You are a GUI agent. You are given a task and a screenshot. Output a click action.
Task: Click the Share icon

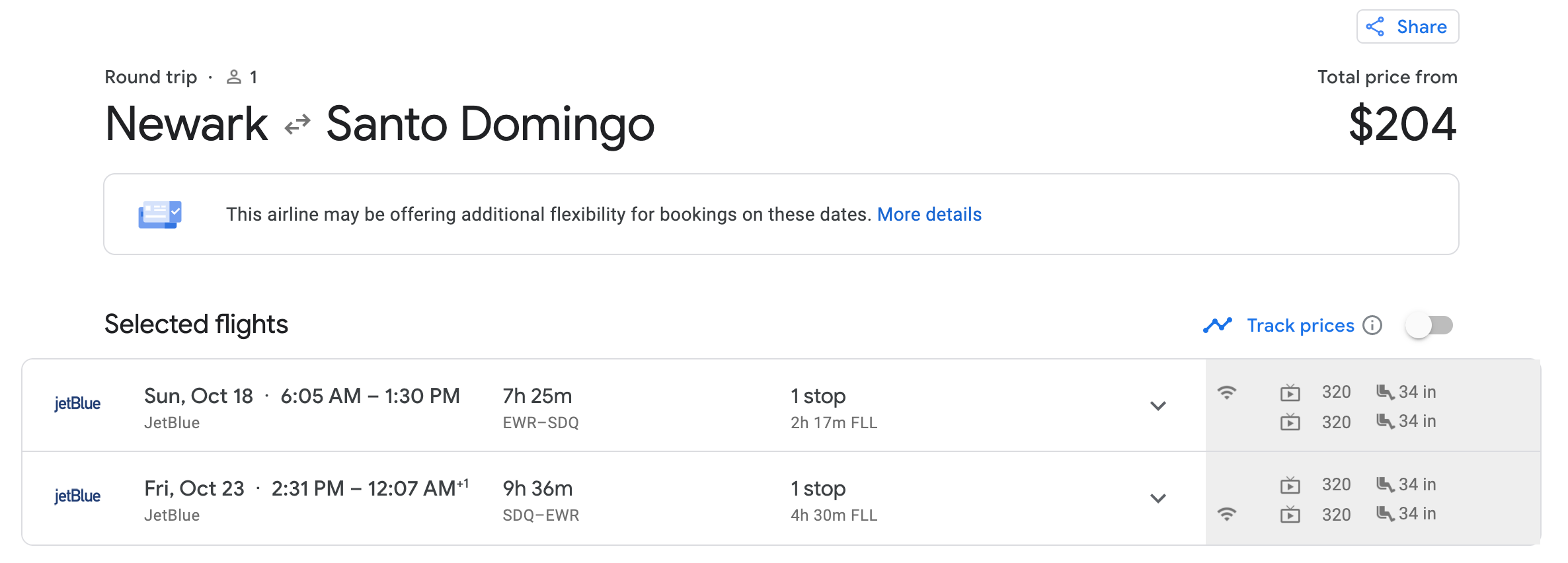coord(1376,27)
